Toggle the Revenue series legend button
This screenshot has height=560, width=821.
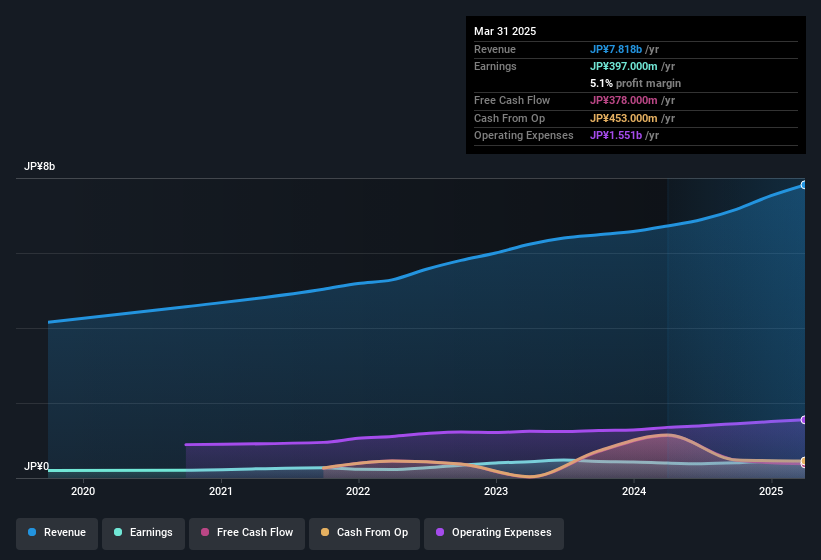point(57,533)
